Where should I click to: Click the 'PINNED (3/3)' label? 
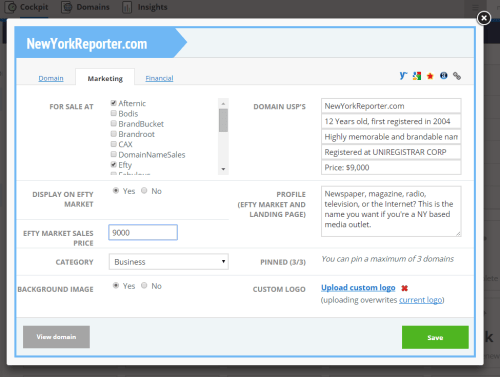click(x=283, y=262)
